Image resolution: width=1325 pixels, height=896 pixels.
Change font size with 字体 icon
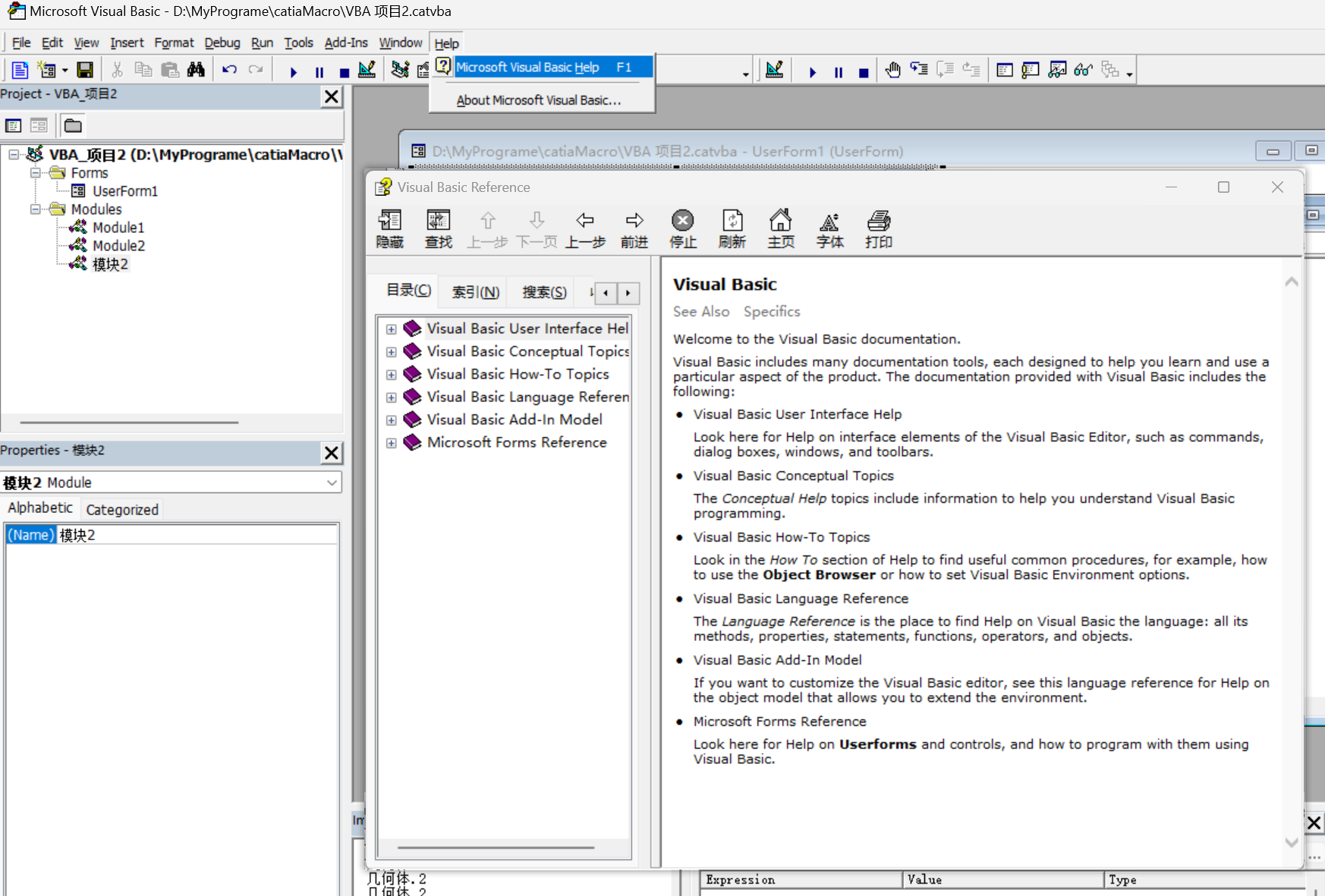point(830,229)
